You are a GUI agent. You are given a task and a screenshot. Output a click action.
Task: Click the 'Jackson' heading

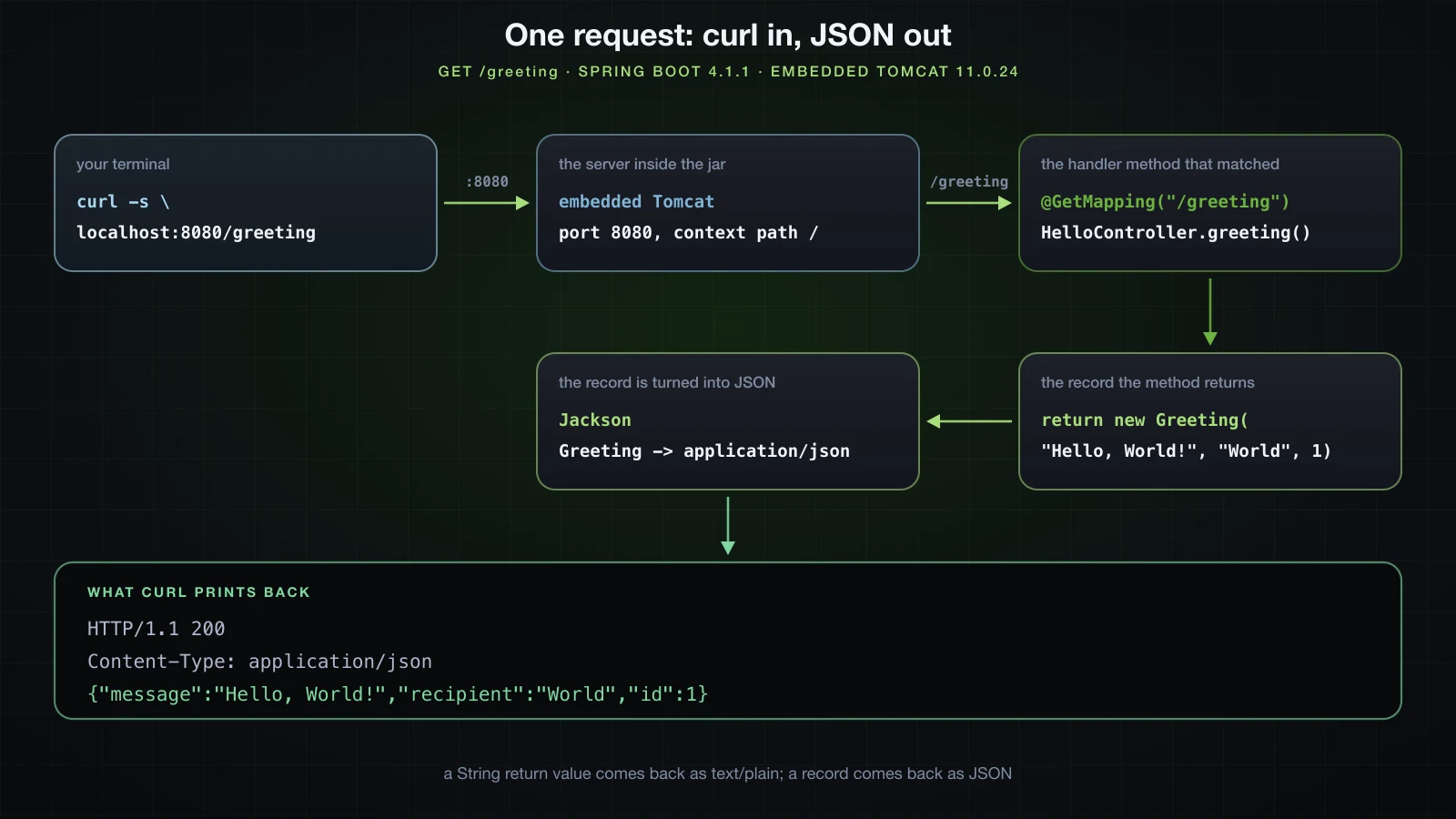click(x=595, y=420)
